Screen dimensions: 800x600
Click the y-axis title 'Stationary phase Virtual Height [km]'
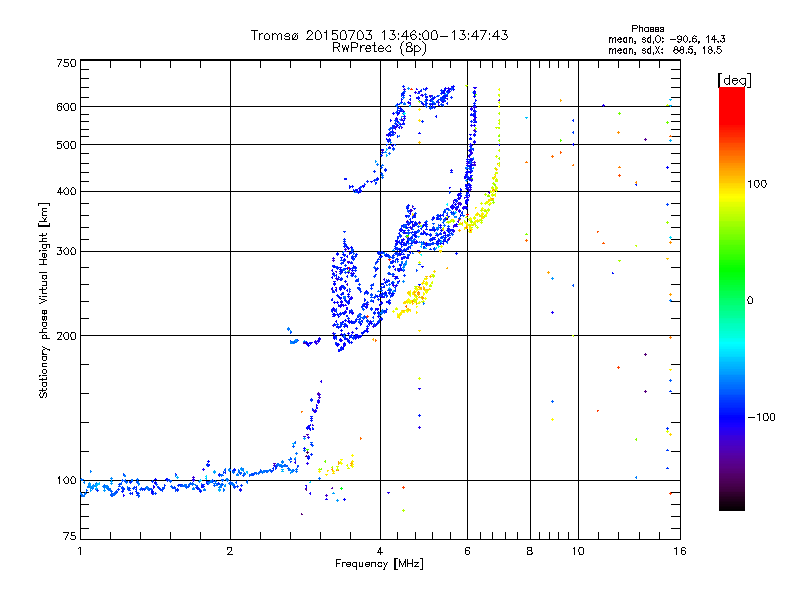point(44,301)
